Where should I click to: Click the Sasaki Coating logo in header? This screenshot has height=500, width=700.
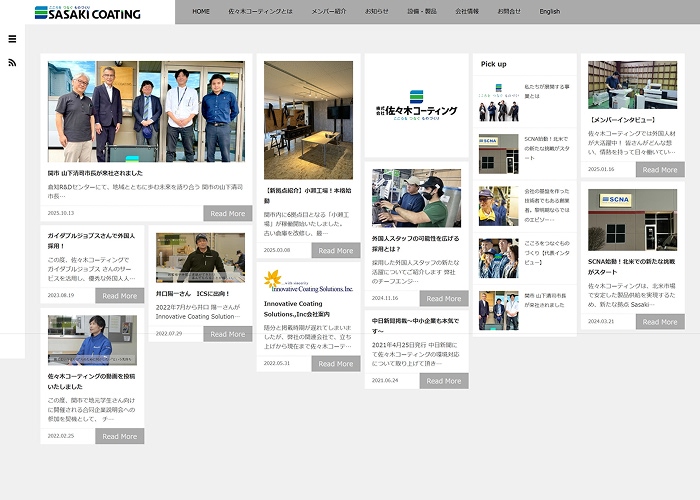87,12
